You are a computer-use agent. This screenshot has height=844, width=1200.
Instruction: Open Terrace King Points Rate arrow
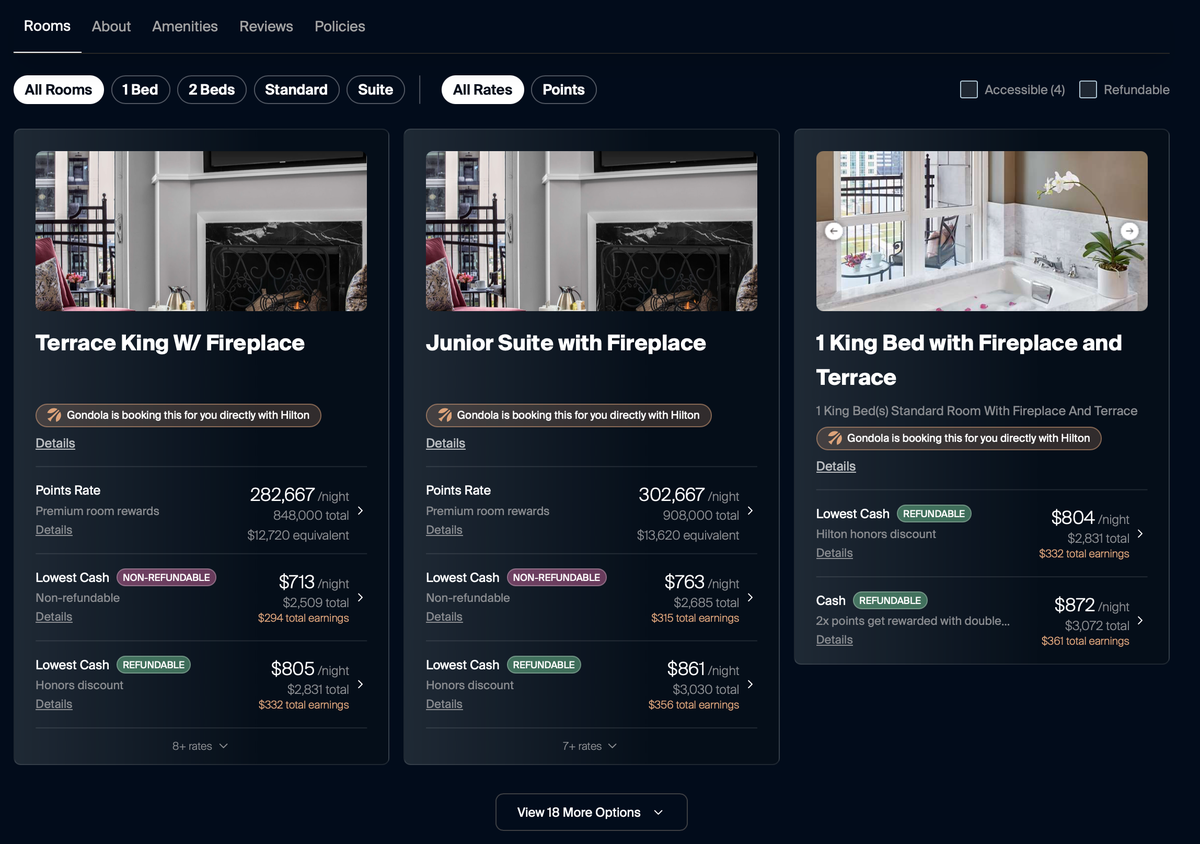click(360, 511)
